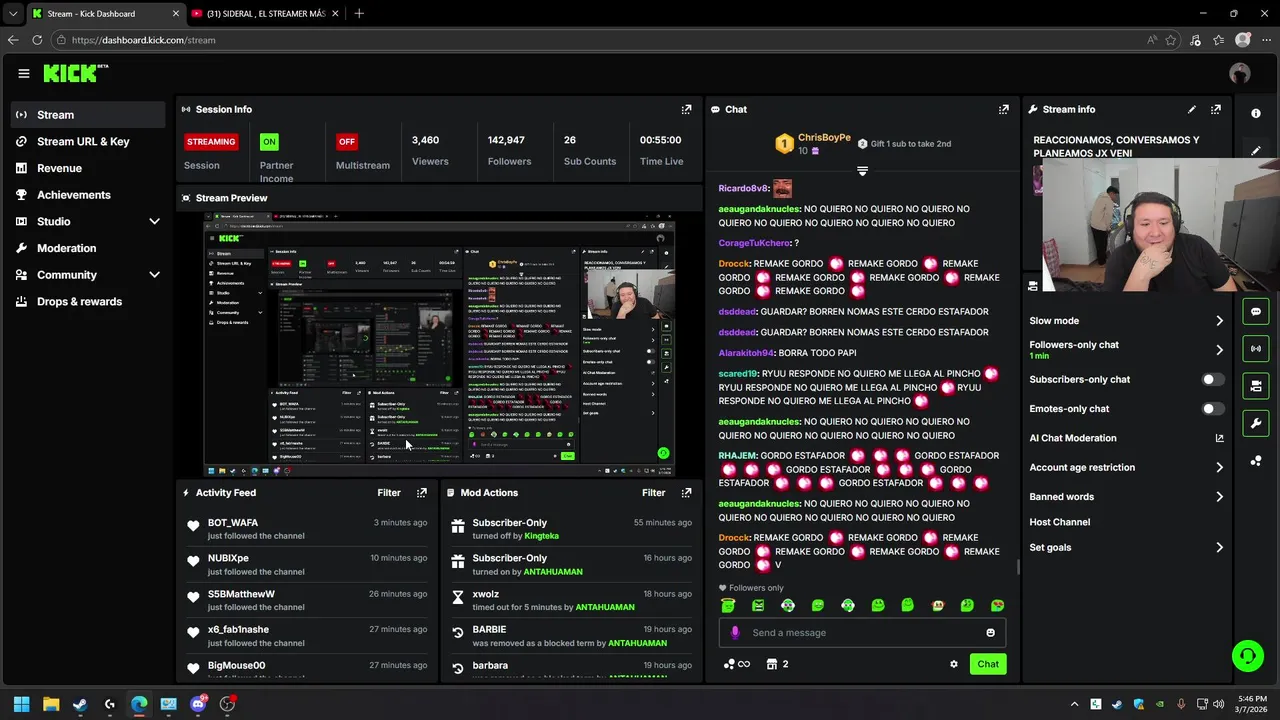1280x720 pixels.
Task: Open Banned words settings
Action: coord(1127,496)
